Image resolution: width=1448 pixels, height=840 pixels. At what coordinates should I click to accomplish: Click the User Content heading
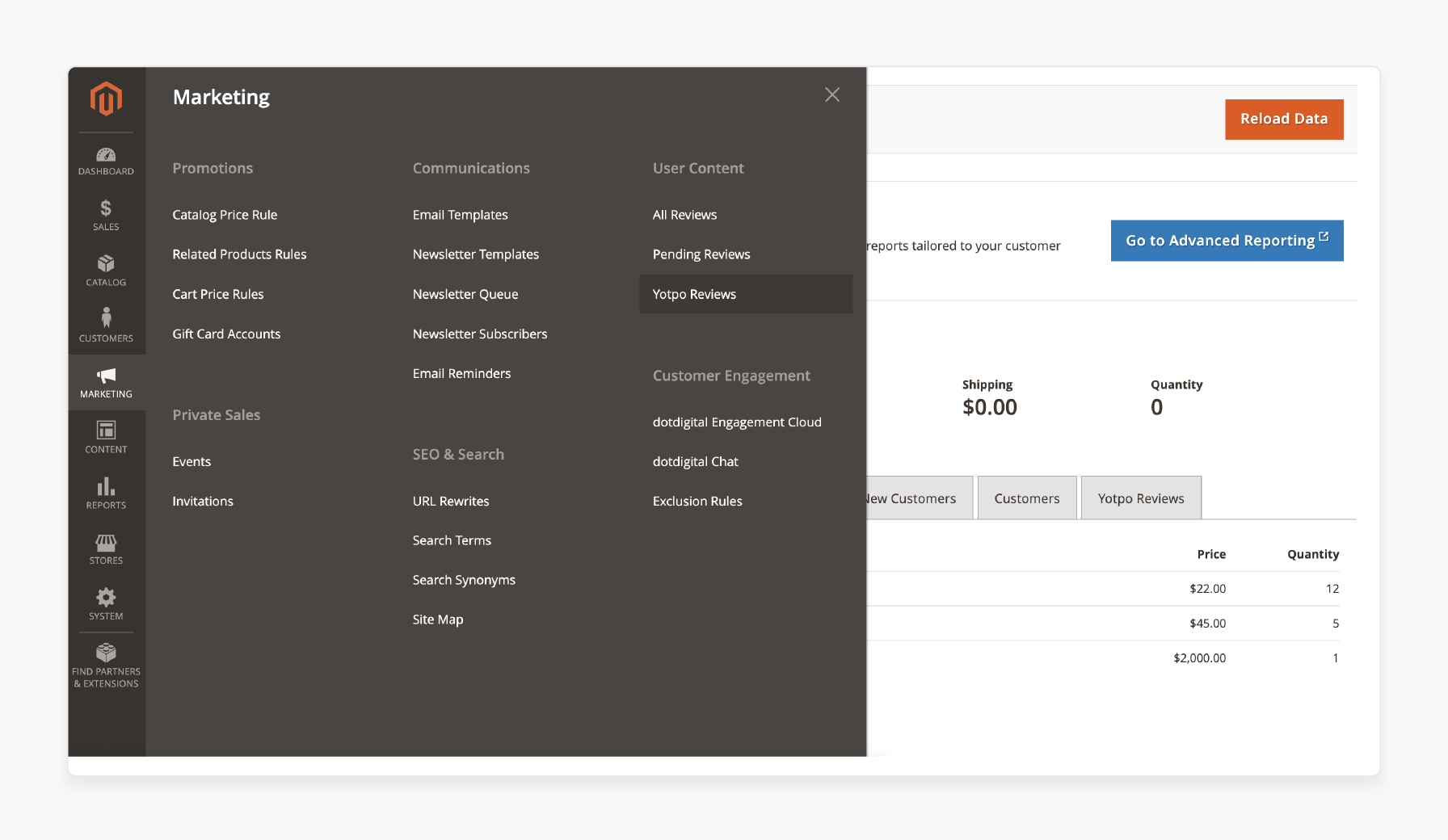point(698,168)
